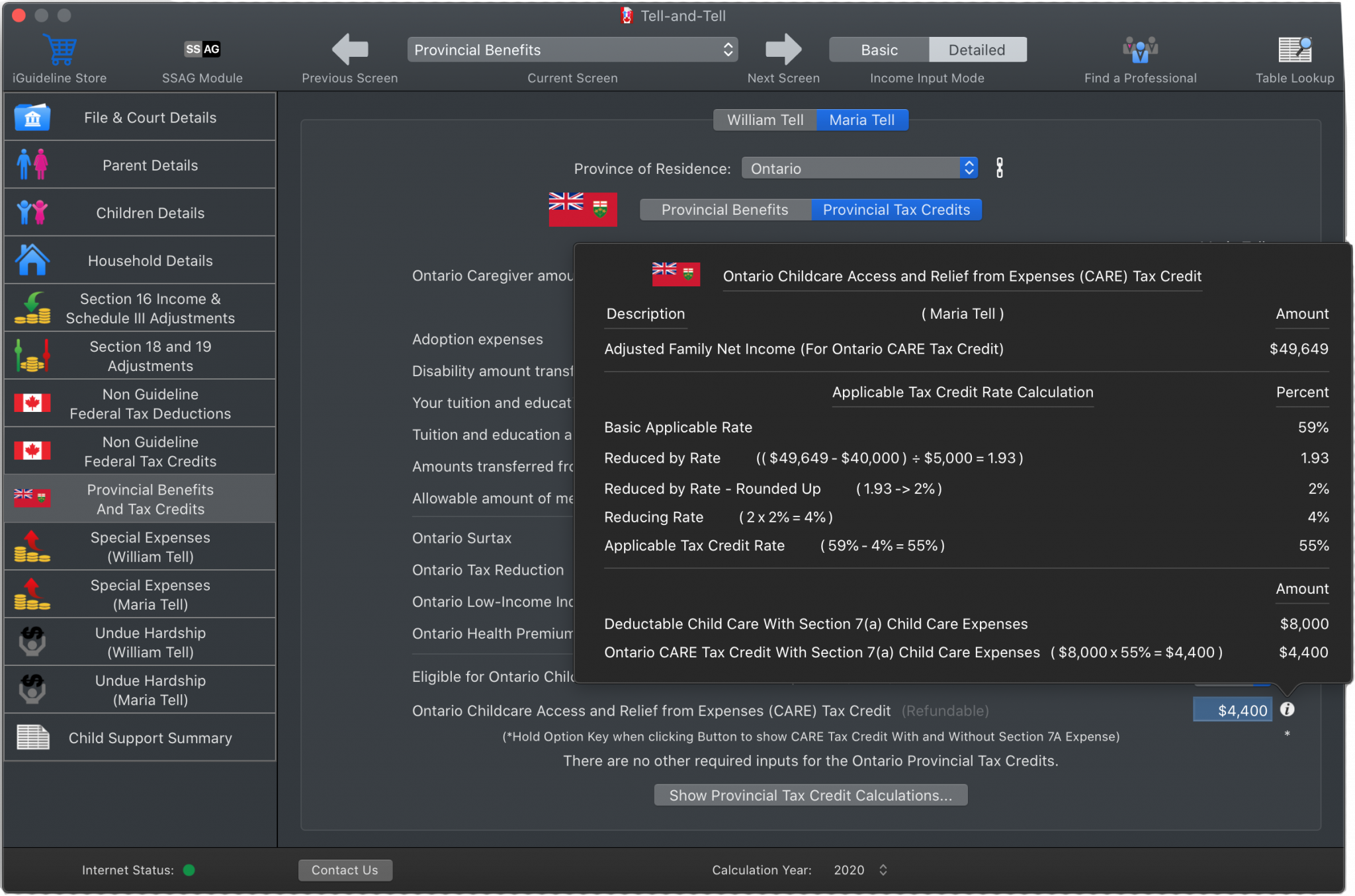1355x896 pixels.
Task: Open Find a Professional icon
Action: coord(1140,50)
